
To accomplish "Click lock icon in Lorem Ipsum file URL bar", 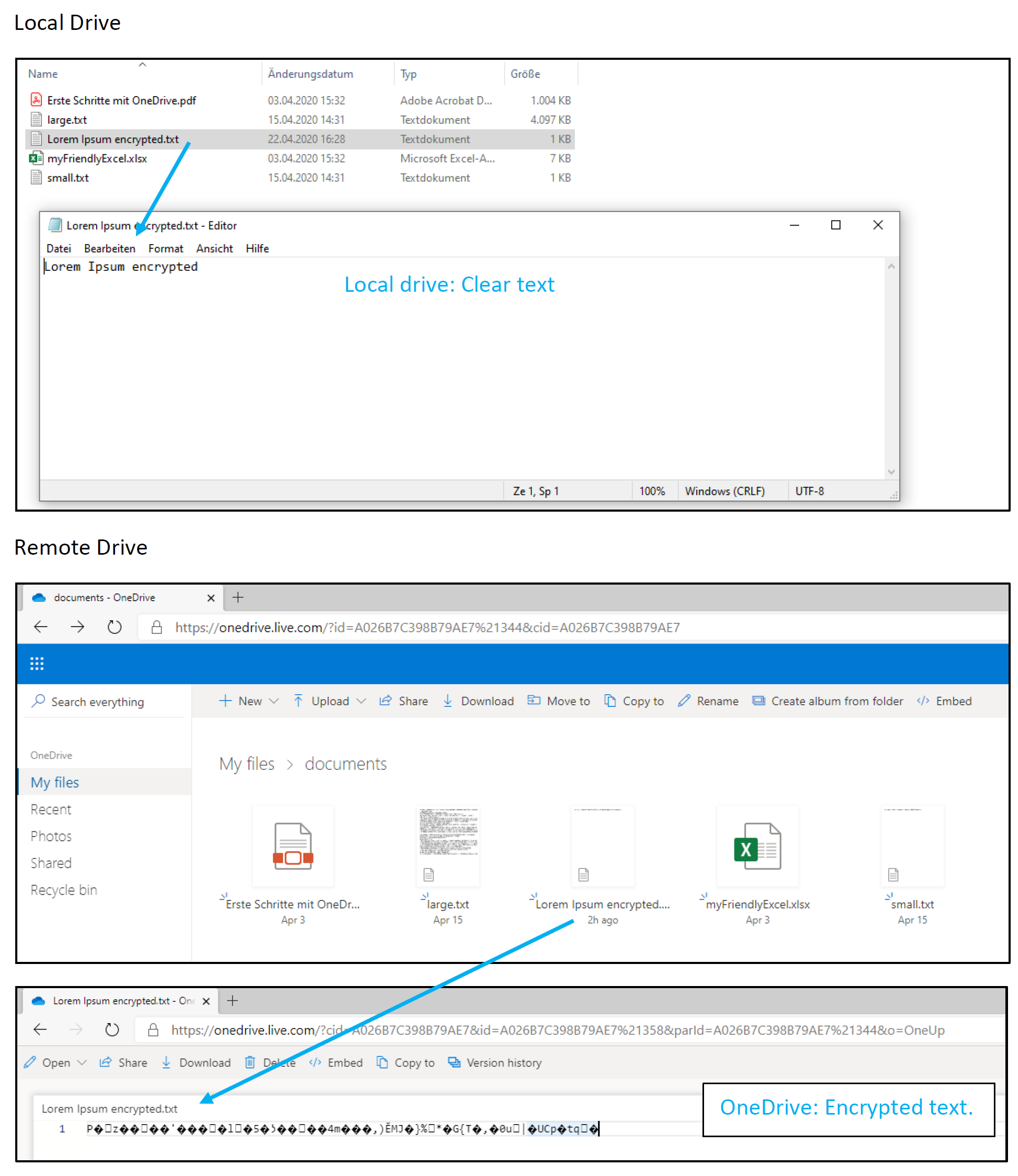I will tap(153, 1030).
